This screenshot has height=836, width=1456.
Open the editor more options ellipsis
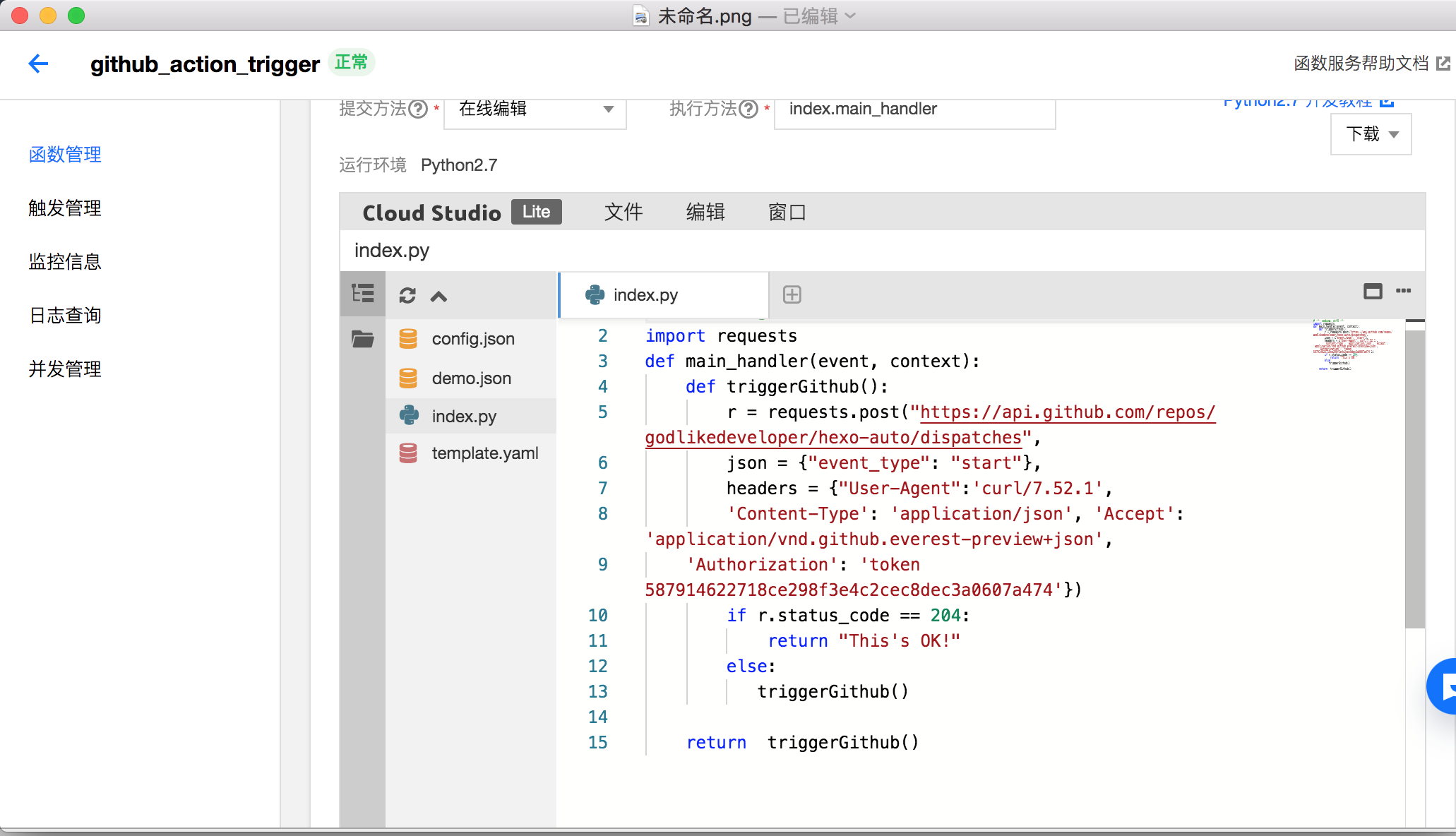tap(1404, 291)
